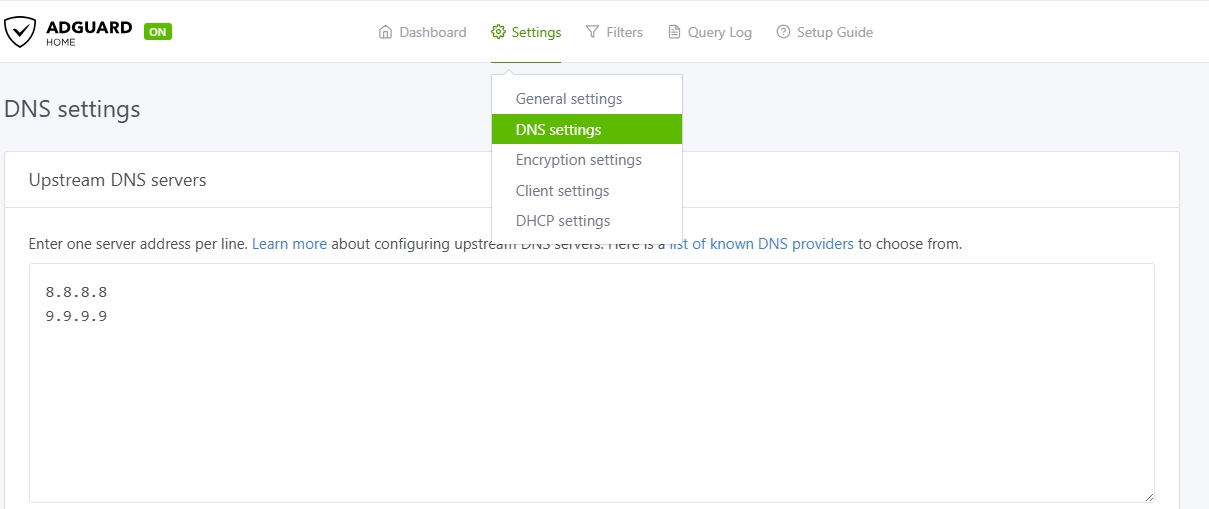Go to Encryption settings in the dropdown
This screenshot has width=1209, height=509.
[578, 160]
